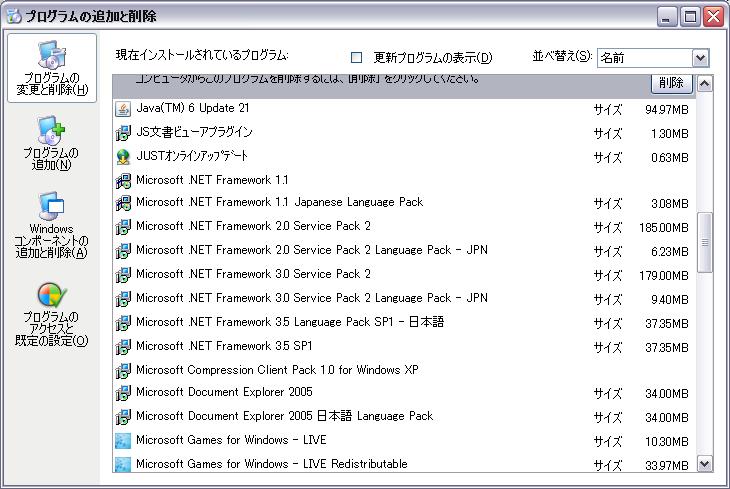The width and height of the screenshot is (730, 489).
Task: Click the vertical scrollbar thumb
Action: [x=704, y=242]
